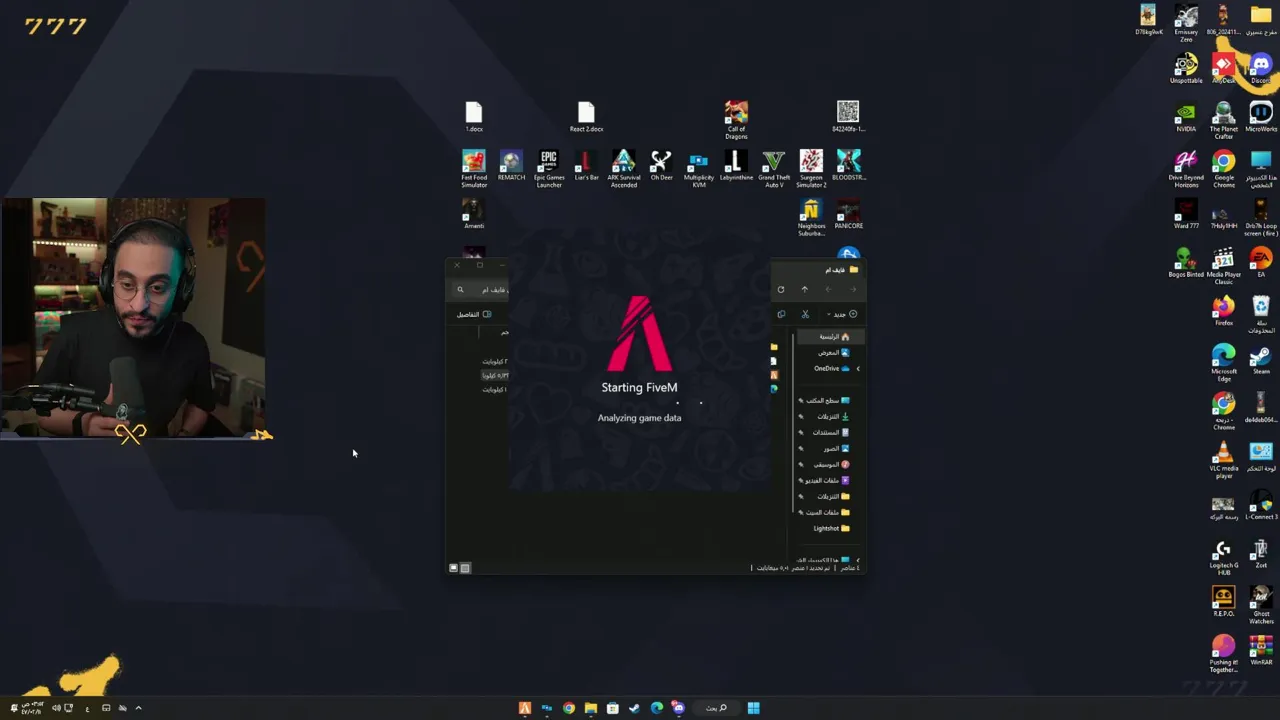Open the New dropdown in Explorer toolbar

(840, 314)
